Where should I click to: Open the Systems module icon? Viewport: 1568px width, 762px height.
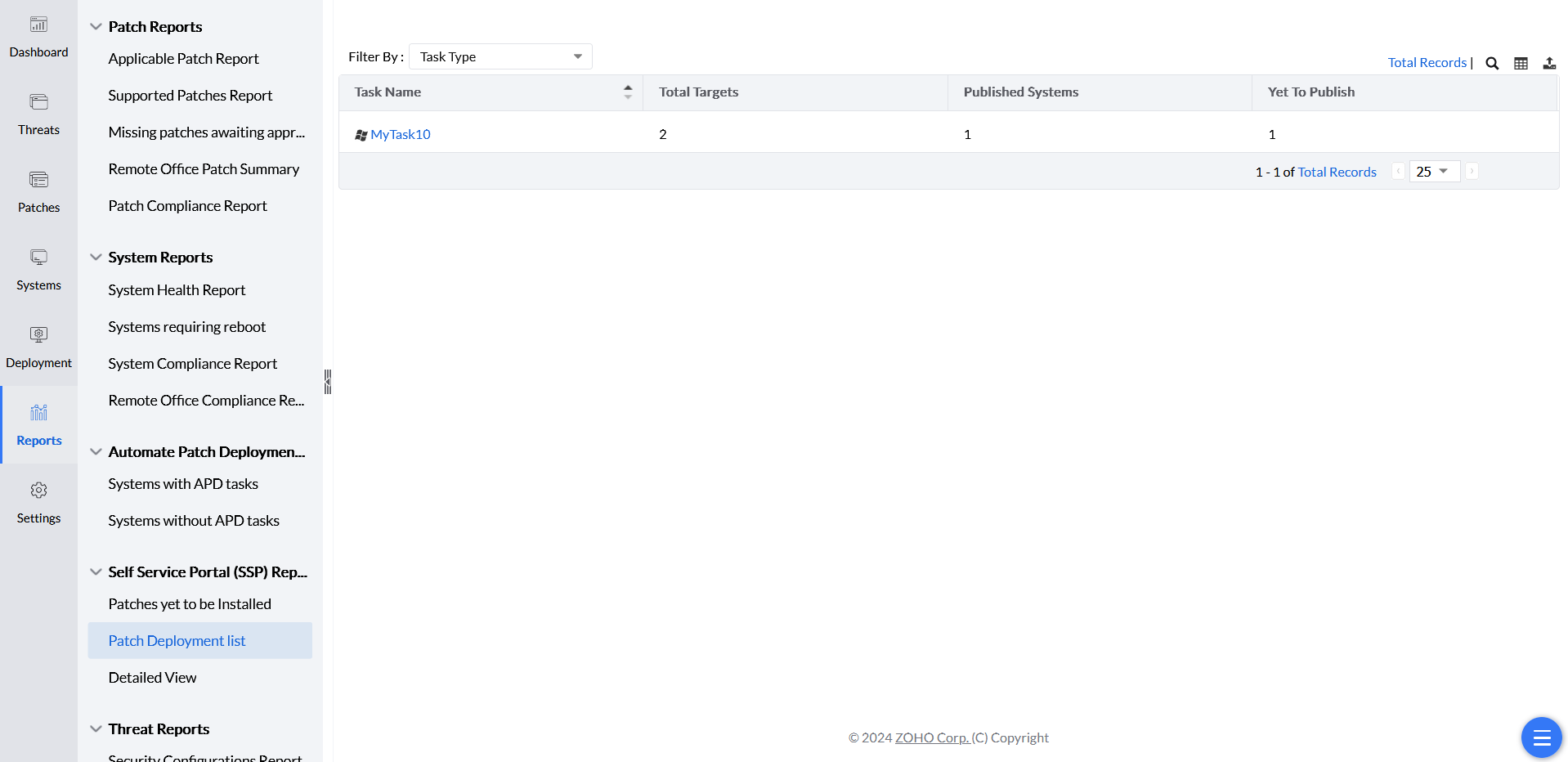pos(38,258)
